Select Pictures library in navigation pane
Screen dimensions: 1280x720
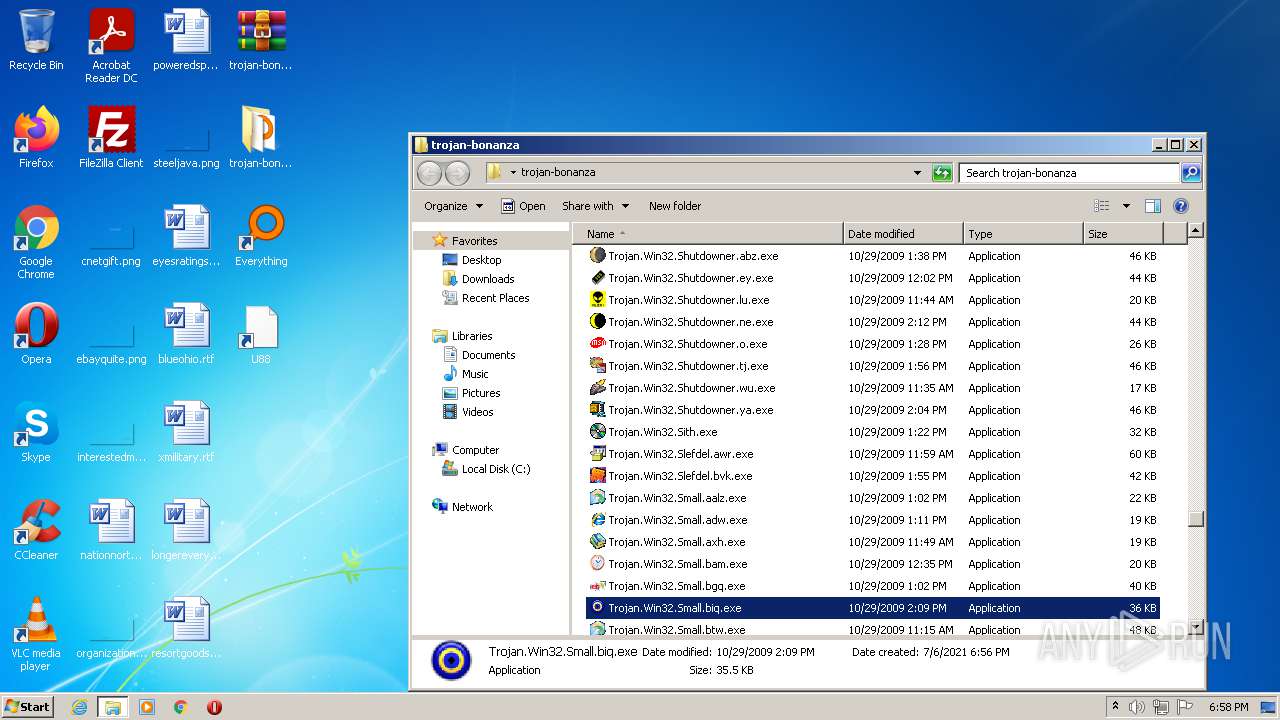(481, 393)
